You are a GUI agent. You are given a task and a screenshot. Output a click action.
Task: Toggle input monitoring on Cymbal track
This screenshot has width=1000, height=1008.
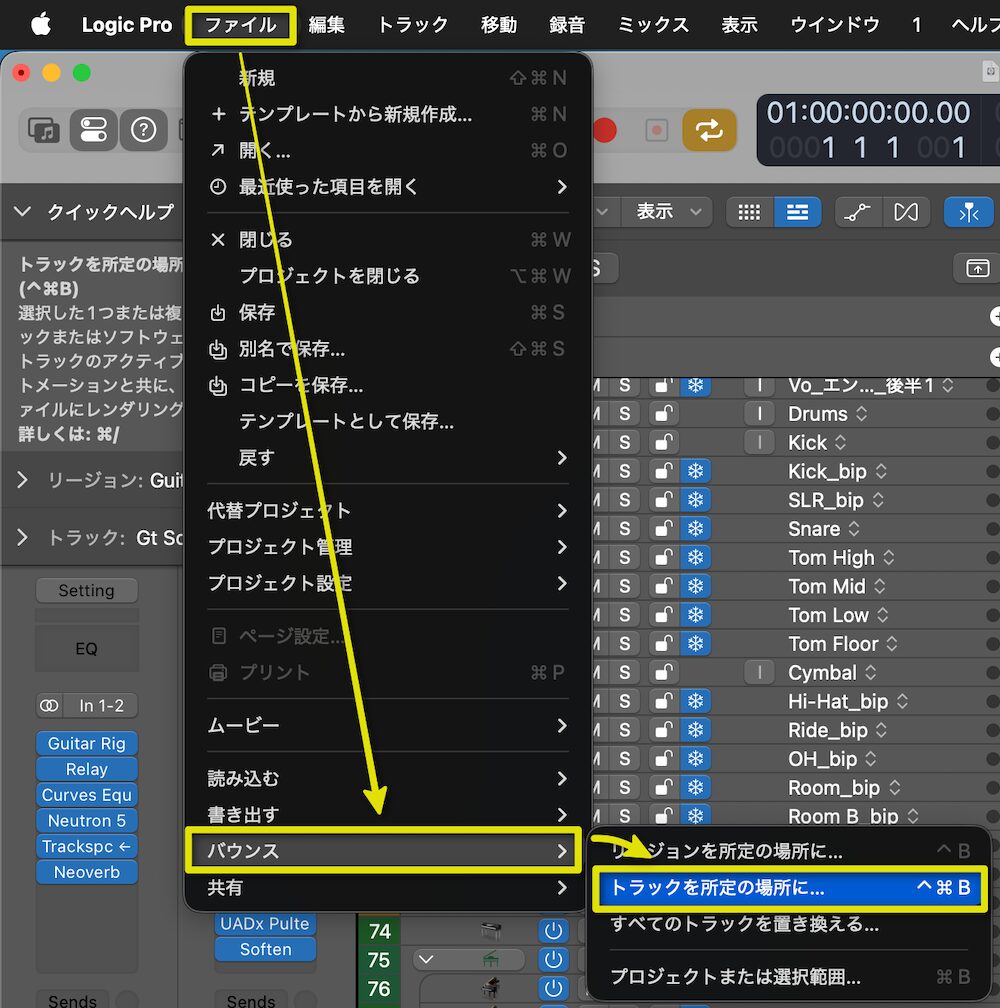(760, 673)
